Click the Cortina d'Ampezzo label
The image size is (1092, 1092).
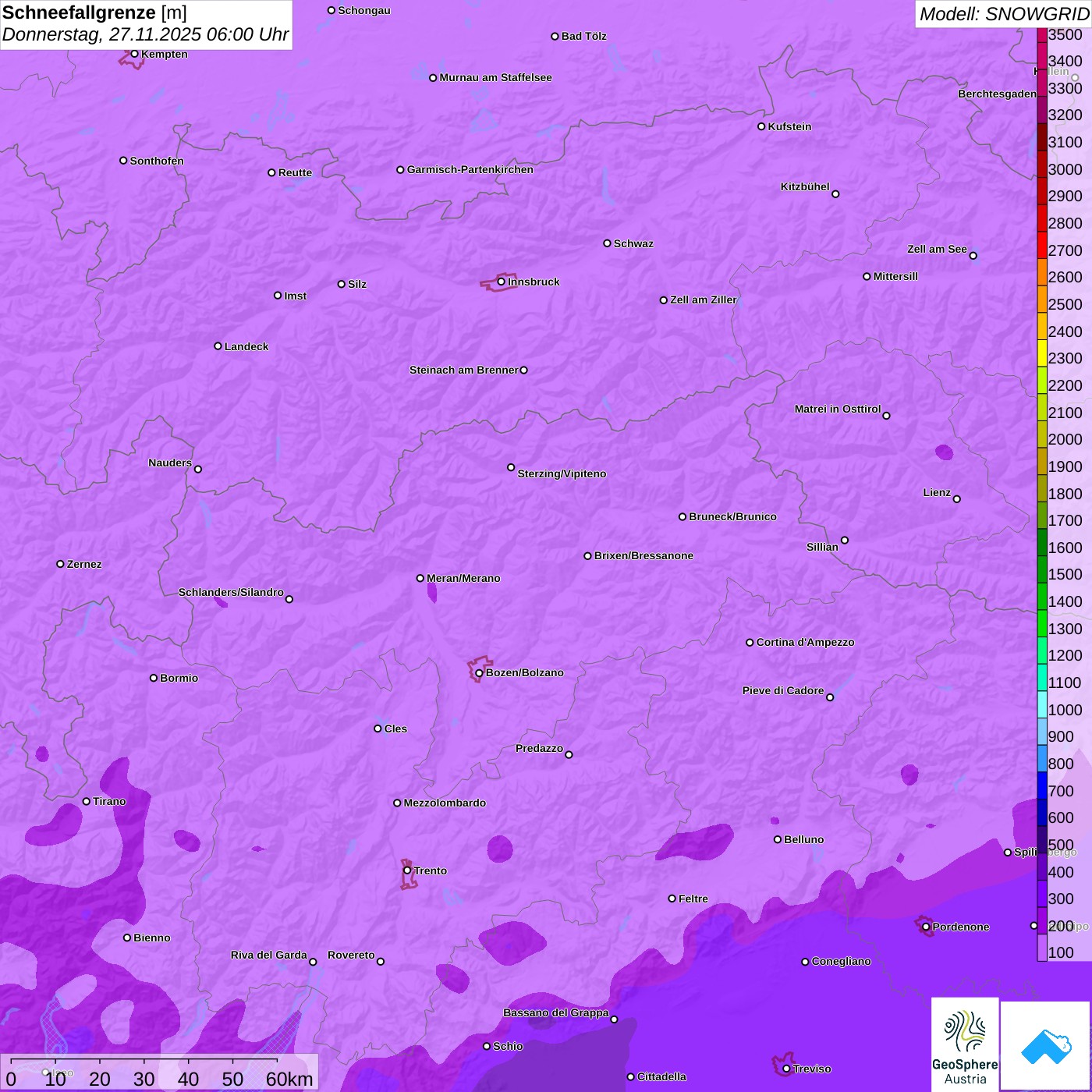[805, 642]
